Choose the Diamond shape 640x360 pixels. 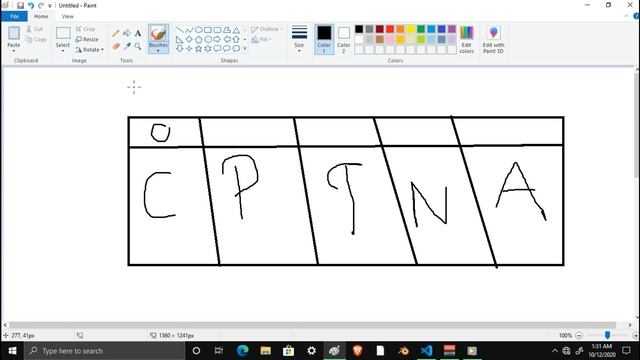pyautogui.click(x=189, y=40)
